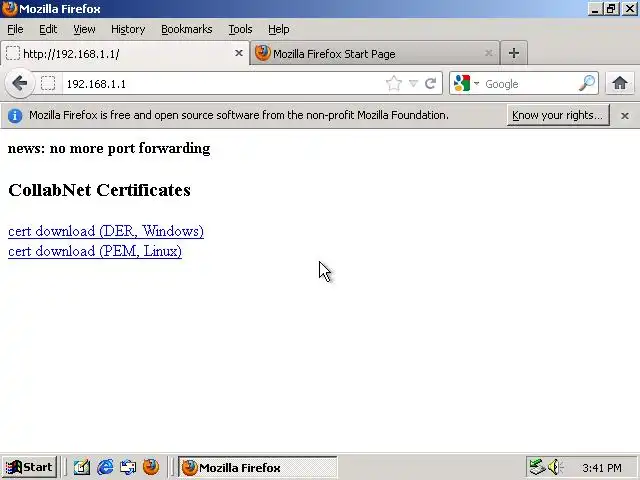Screen dimensions: 640x480
Task: Restore down the Firefox window
Action: coord(611,9)
